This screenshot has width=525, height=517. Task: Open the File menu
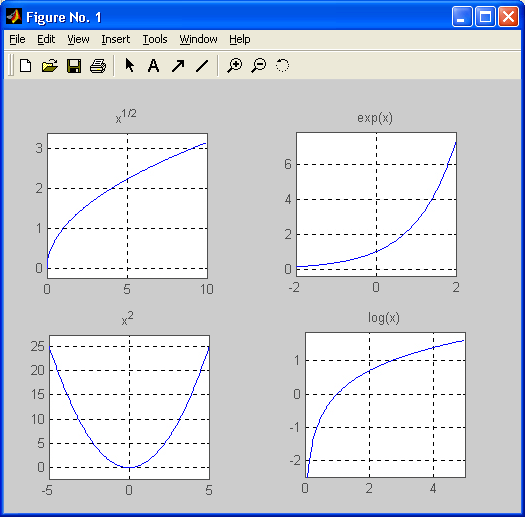[17, 40]
